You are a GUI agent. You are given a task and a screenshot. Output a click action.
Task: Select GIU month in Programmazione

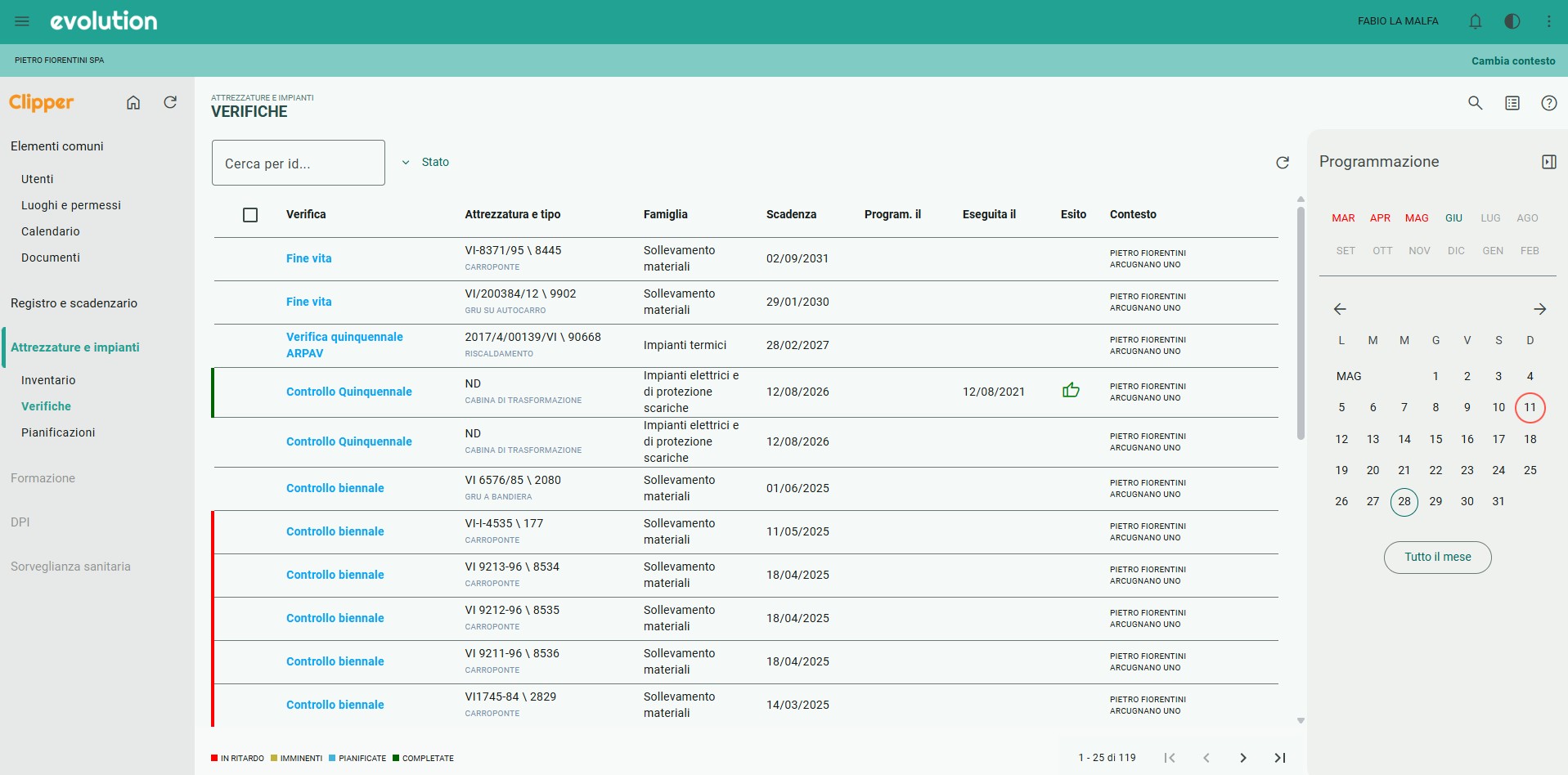coord(1453,218)
